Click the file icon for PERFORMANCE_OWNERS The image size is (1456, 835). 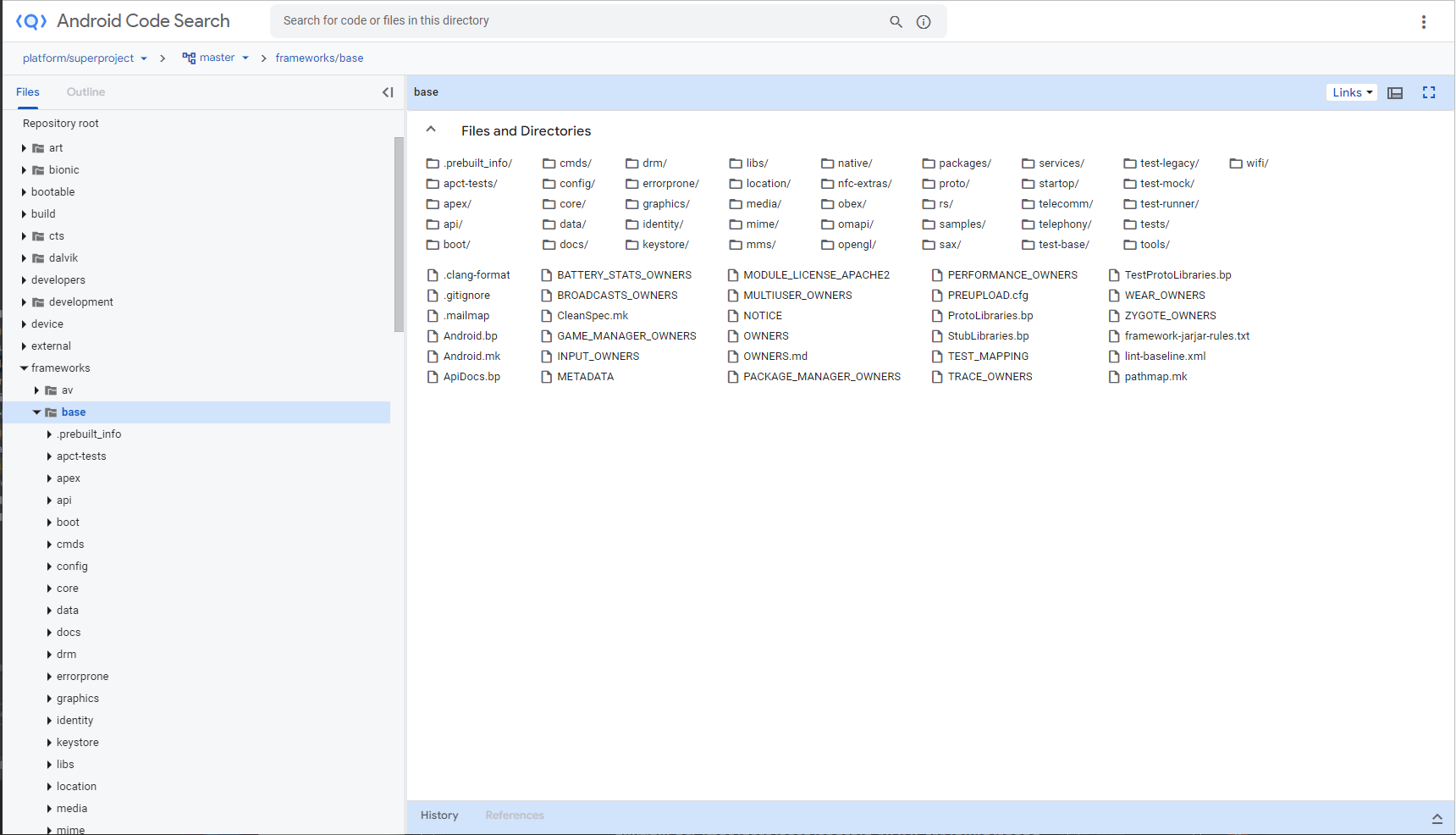(937, 275)
